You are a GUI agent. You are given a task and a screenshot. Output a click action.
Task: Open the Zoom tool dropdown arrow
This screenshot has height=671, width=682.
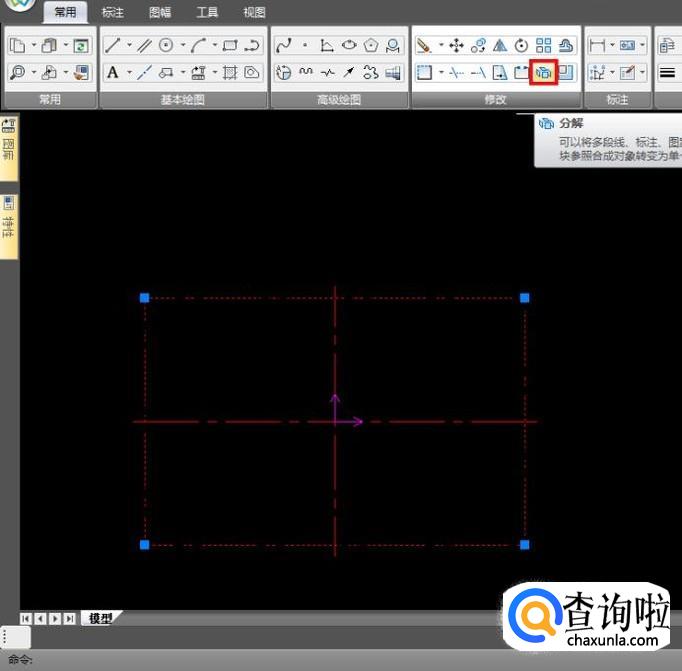(x=34, y=72)
